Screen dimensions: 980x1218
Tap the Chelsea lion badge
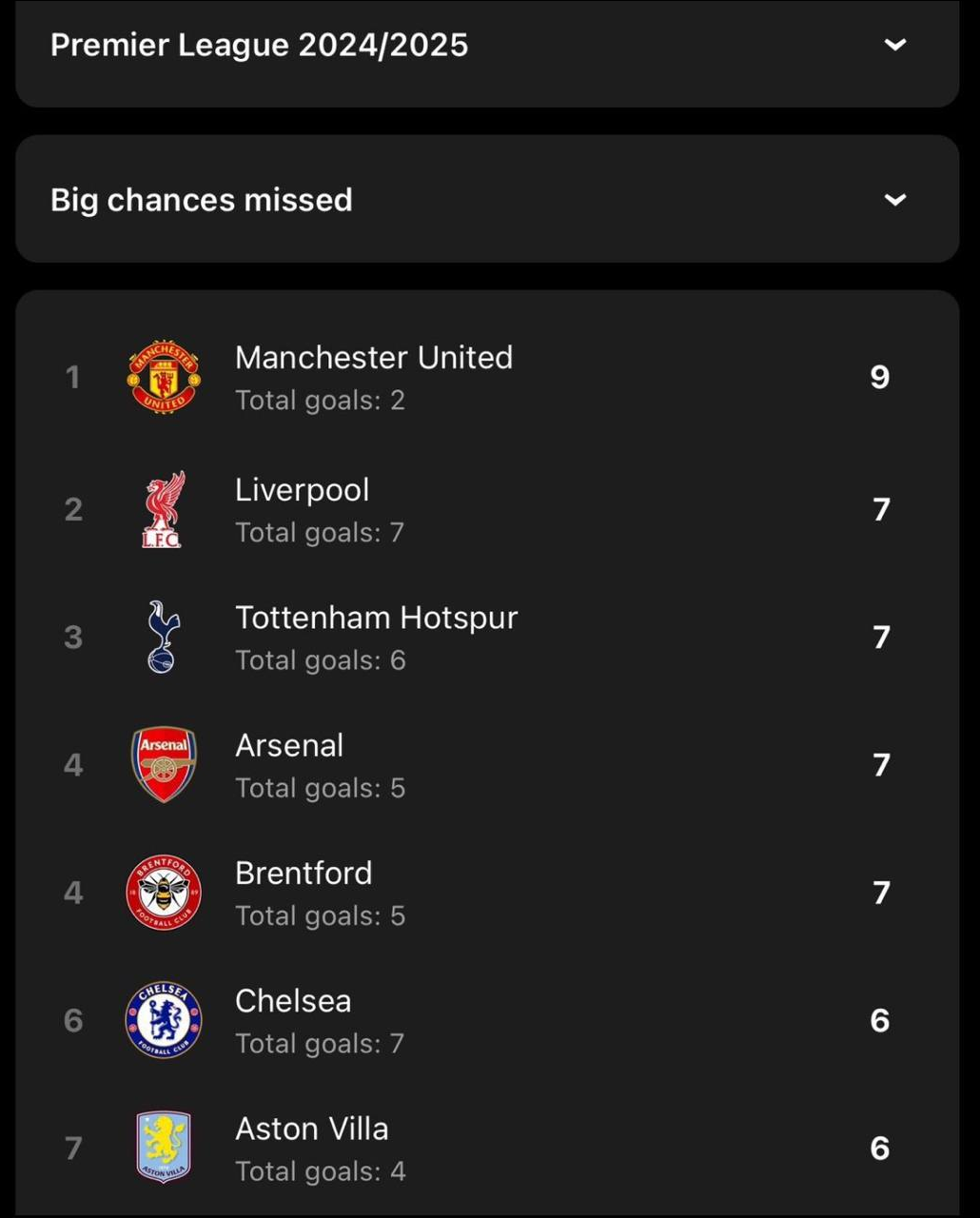(164, 1020)
